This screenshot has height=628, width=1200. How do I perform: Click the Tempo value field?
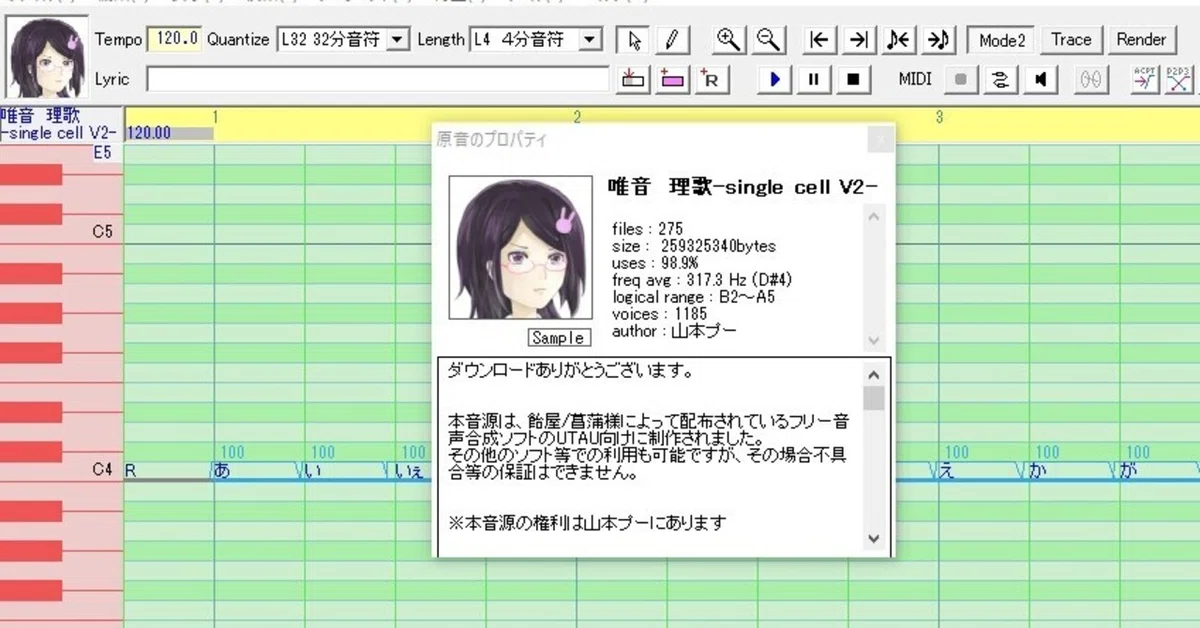[175, 40]
